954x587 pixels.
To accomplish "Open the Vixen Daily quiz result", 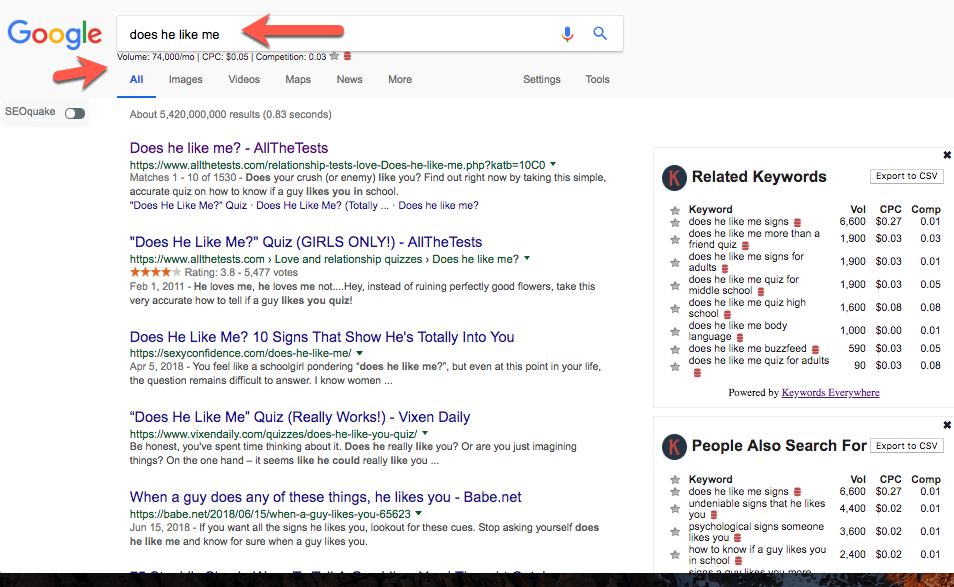I will coord(300,417).
